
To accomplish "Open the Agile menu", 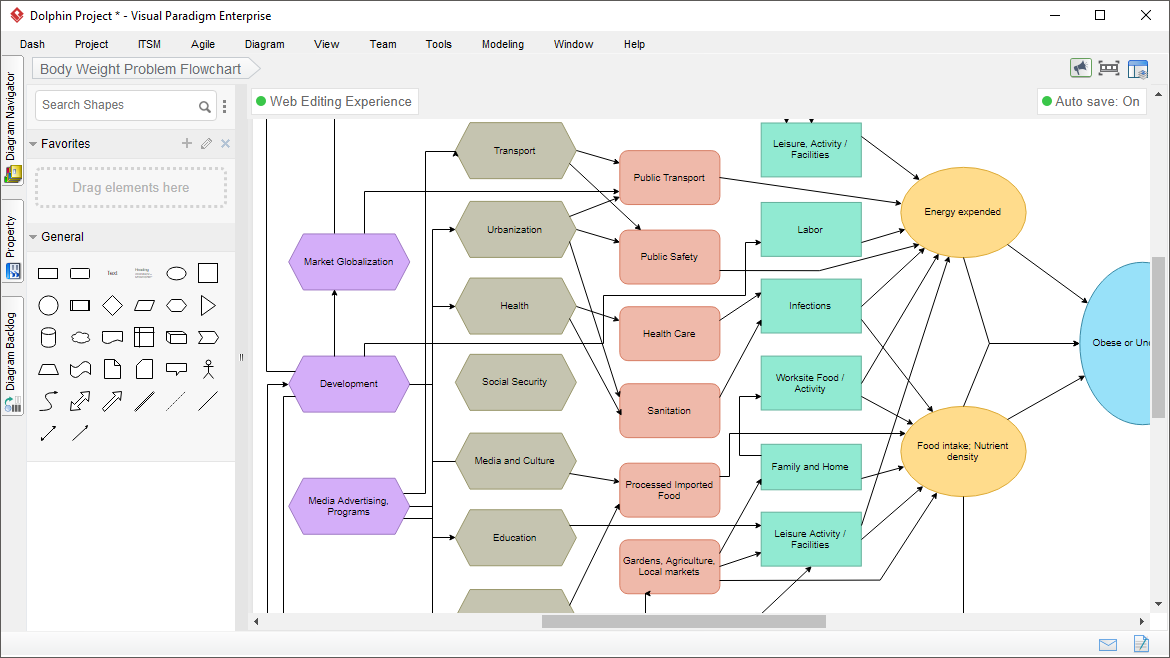I will 202,44.
